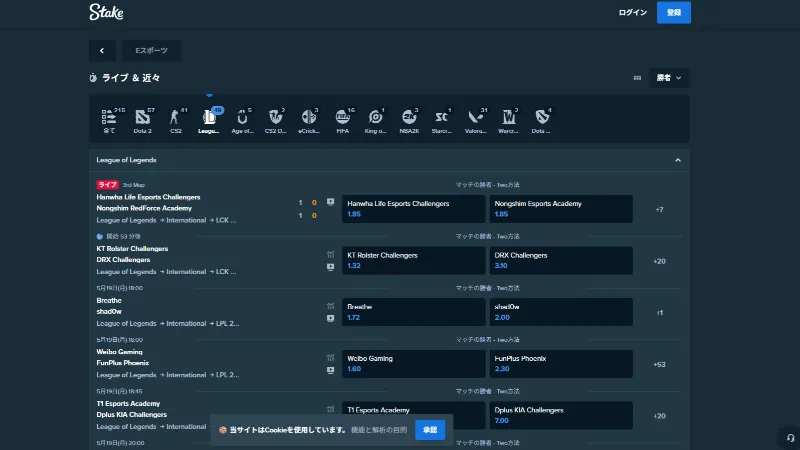Bet on FunPlus Phoenix at 2.30
800x450 pixels.
pos(561,364)
